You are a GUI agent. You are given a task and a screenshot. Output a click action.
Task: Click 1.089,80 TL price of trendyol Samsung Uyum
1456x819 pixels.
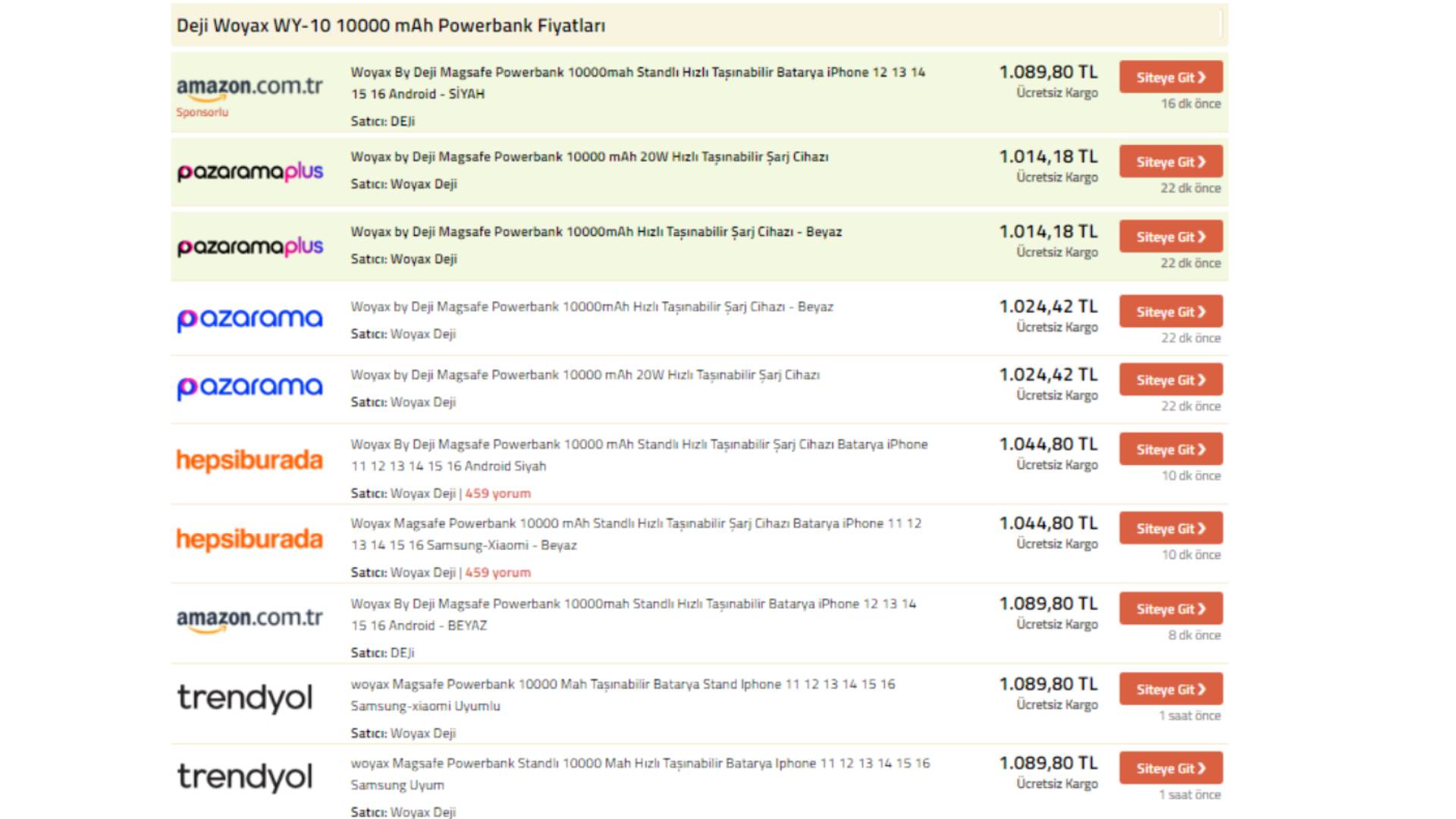coord(1048,763)
